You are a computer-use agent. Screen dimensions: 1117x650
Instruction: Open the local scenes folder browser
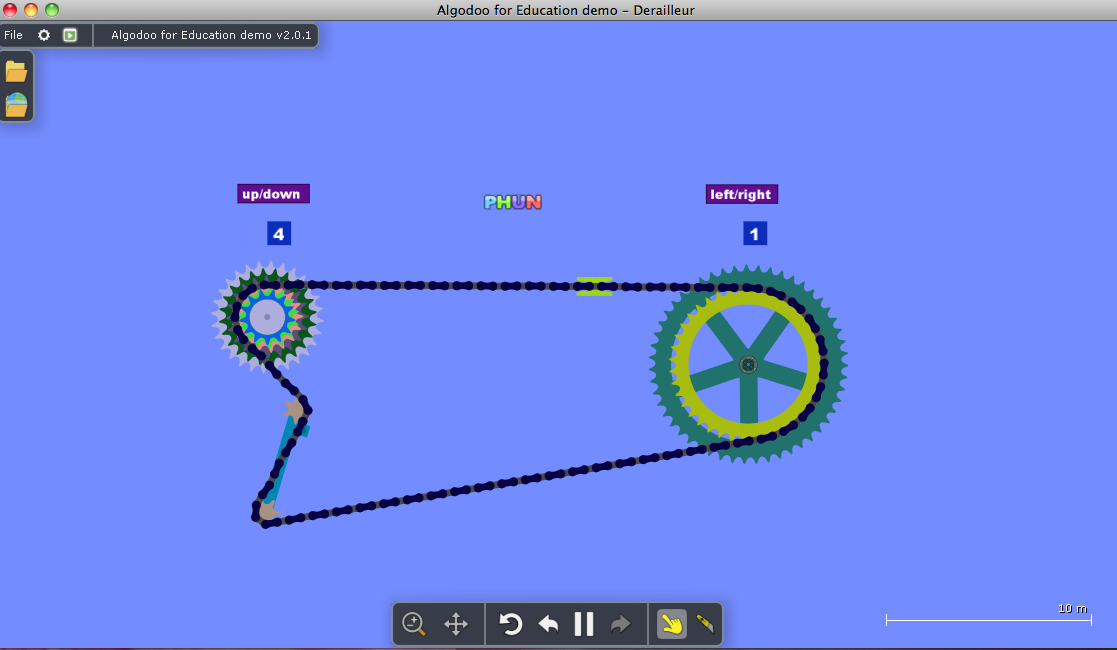click(16, 71)
